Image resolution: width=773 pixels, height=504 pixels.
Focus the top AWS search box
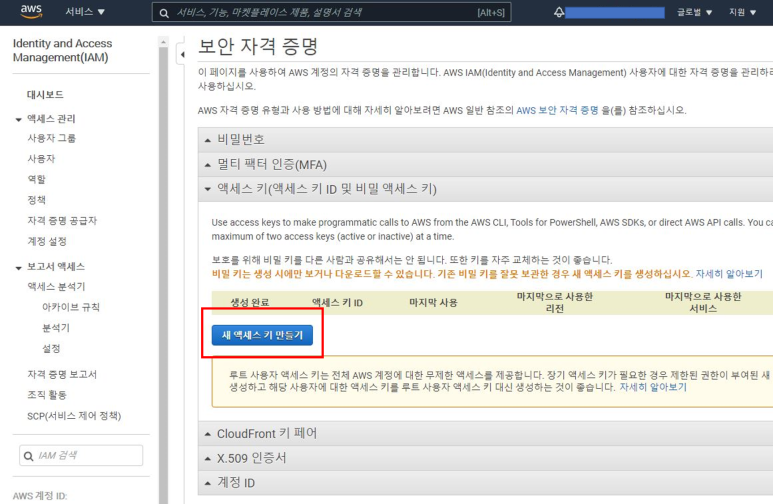pyautogui.click(x=331, y=12)
